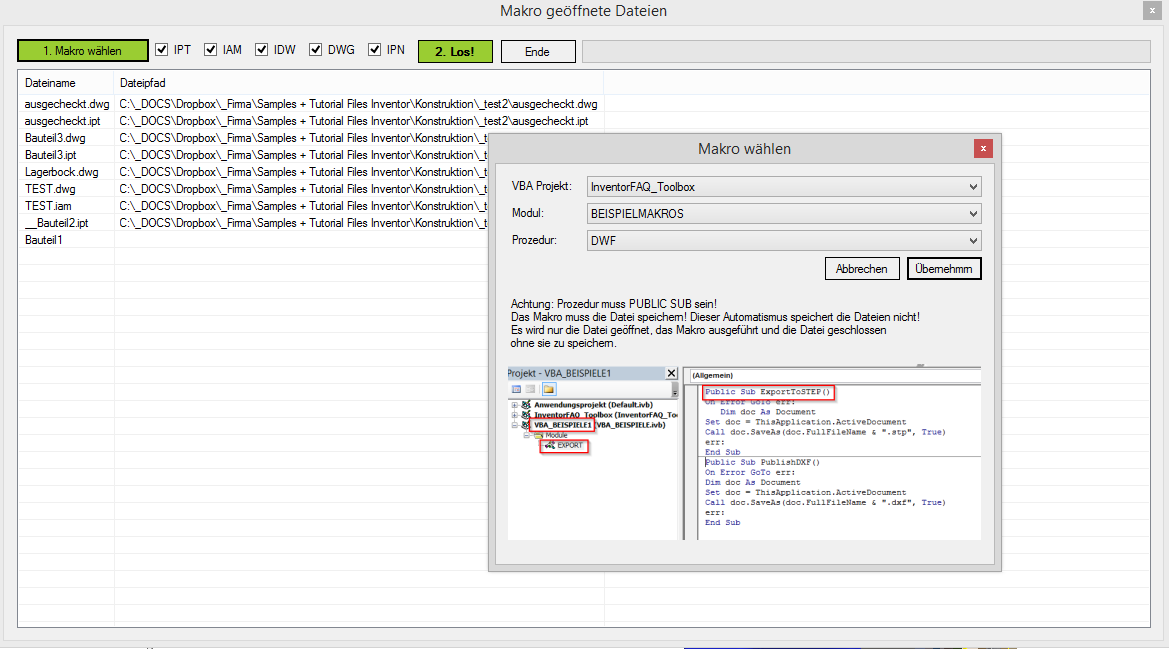Click the Ende button
The image size is (1169, 649).
[x=538, y=51]
